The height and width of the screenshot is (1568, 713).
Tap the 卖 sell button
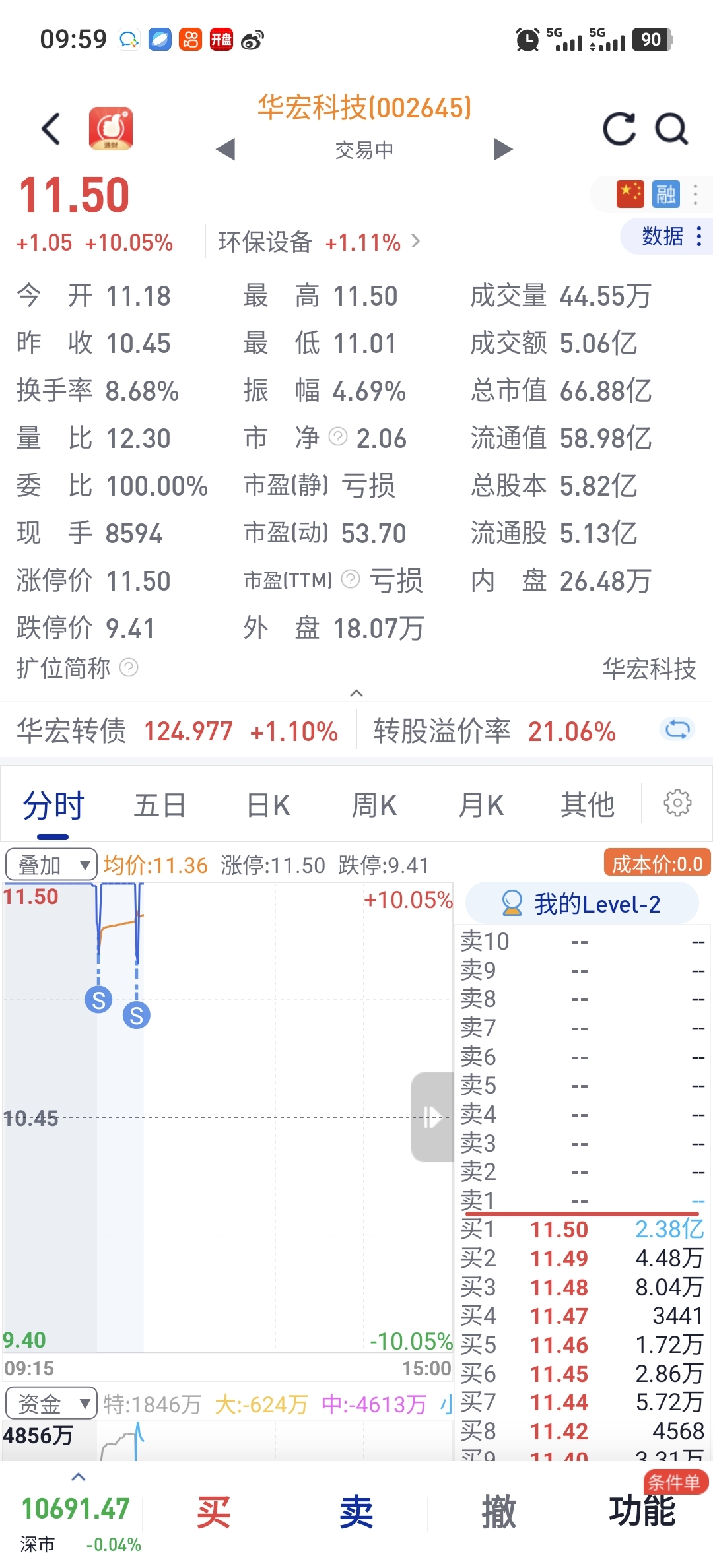tap(356, 1511)
